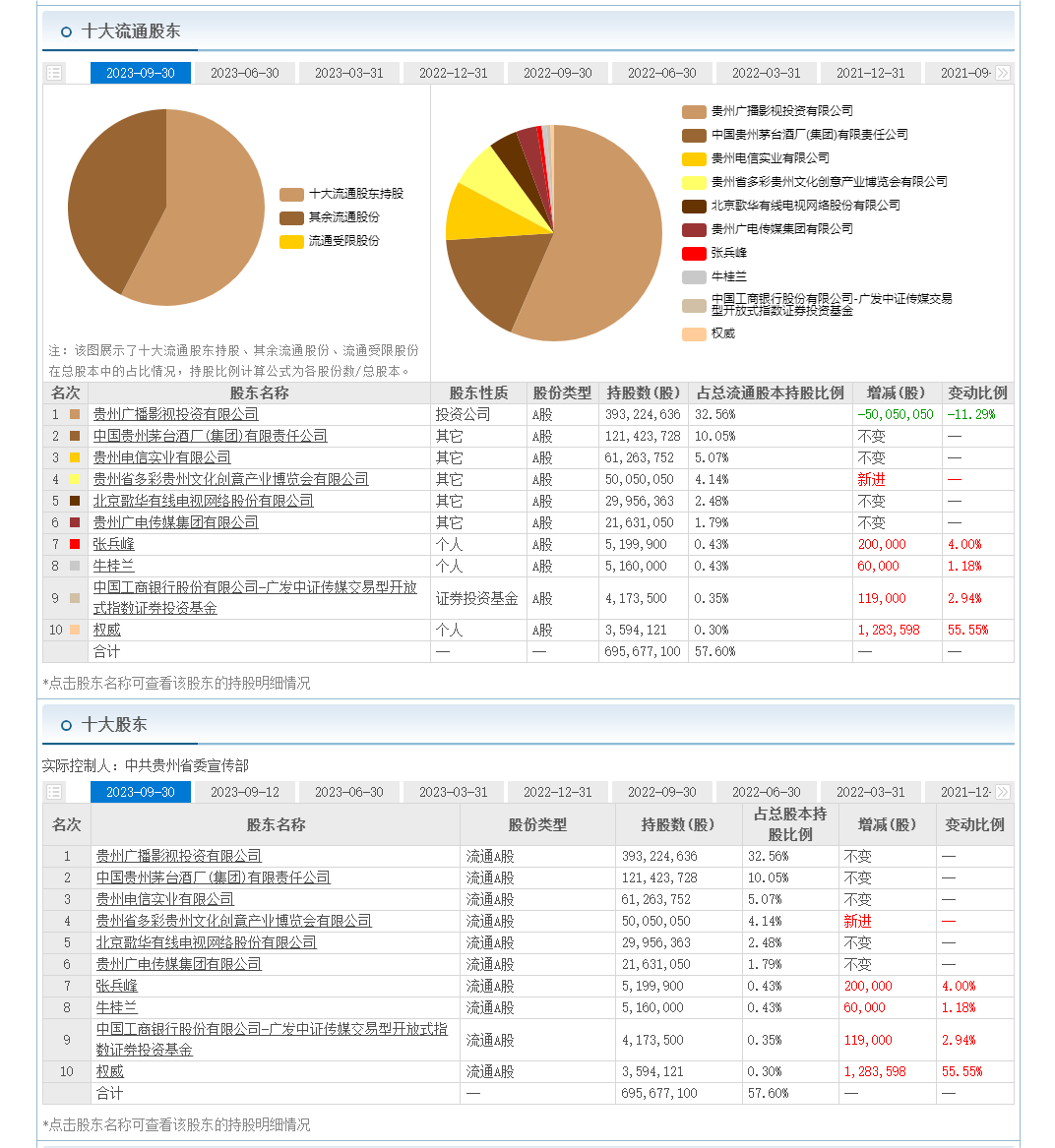Viewport: 1055px width, 1148px height.
Task: Open 中国贵州茅台酒厂(集团)有限责任公司 in float table
Action: click(x=211, y=437)
